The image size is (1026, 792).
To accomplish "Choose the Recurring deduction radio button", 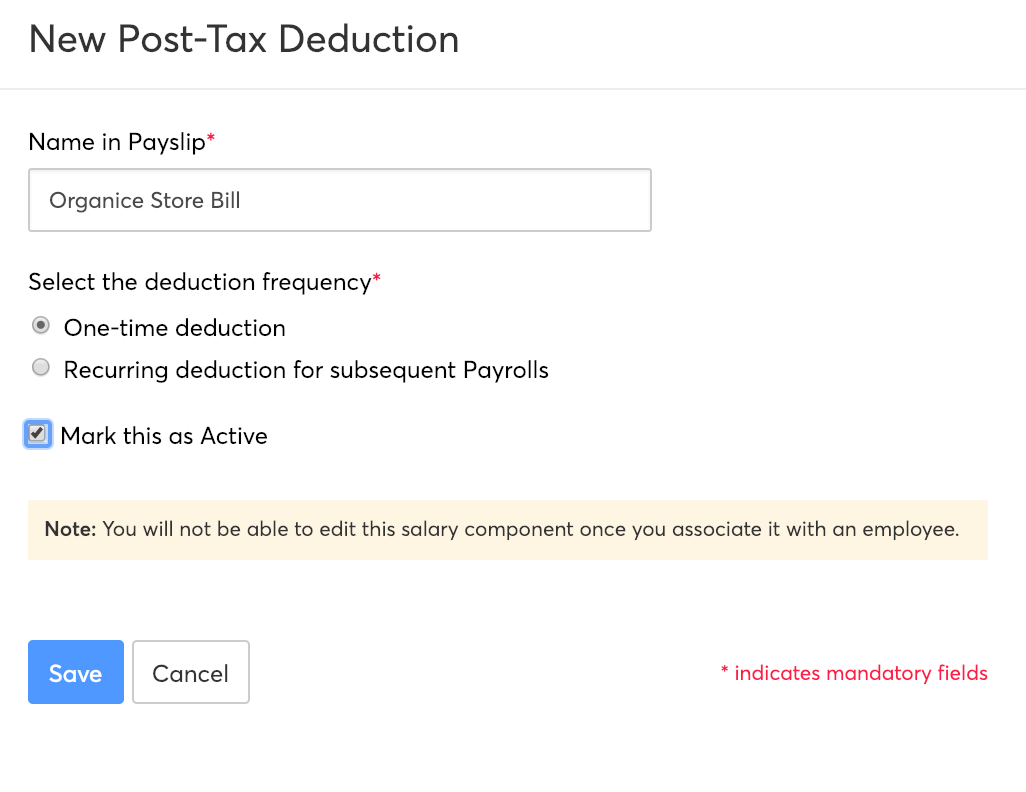I will pyautogui.click(x=41, y=368).
